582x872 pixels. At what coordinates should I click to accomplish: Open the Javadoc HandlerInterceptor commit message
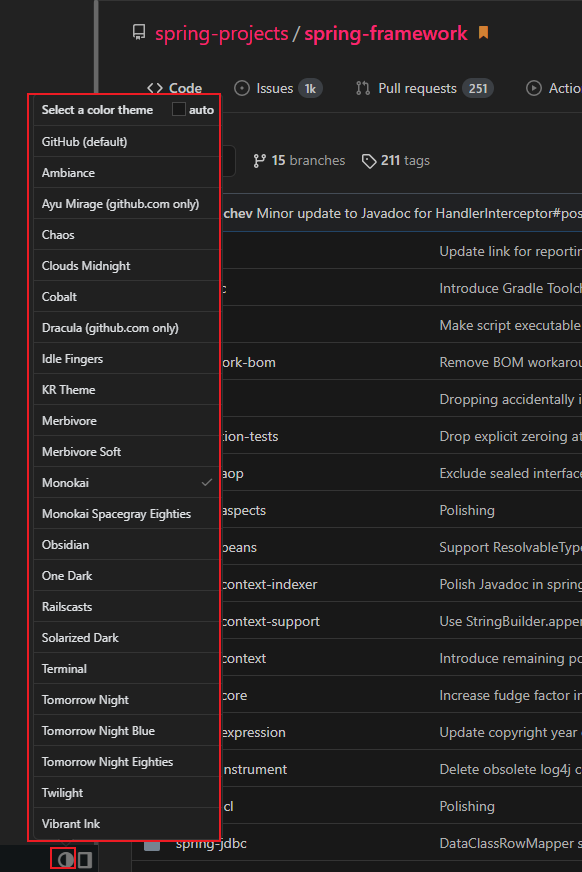[419, 214]
